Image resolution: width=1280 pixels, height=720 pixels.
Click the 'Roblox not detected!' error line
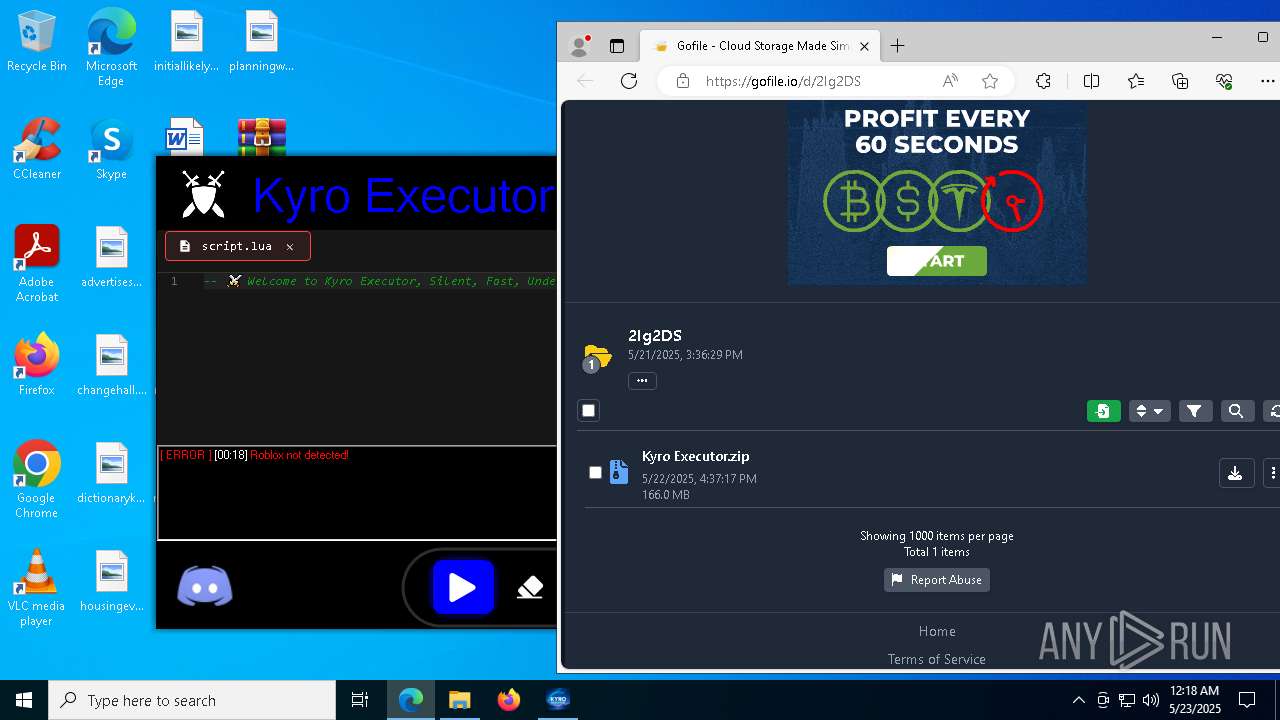click(x=254, y=455)
